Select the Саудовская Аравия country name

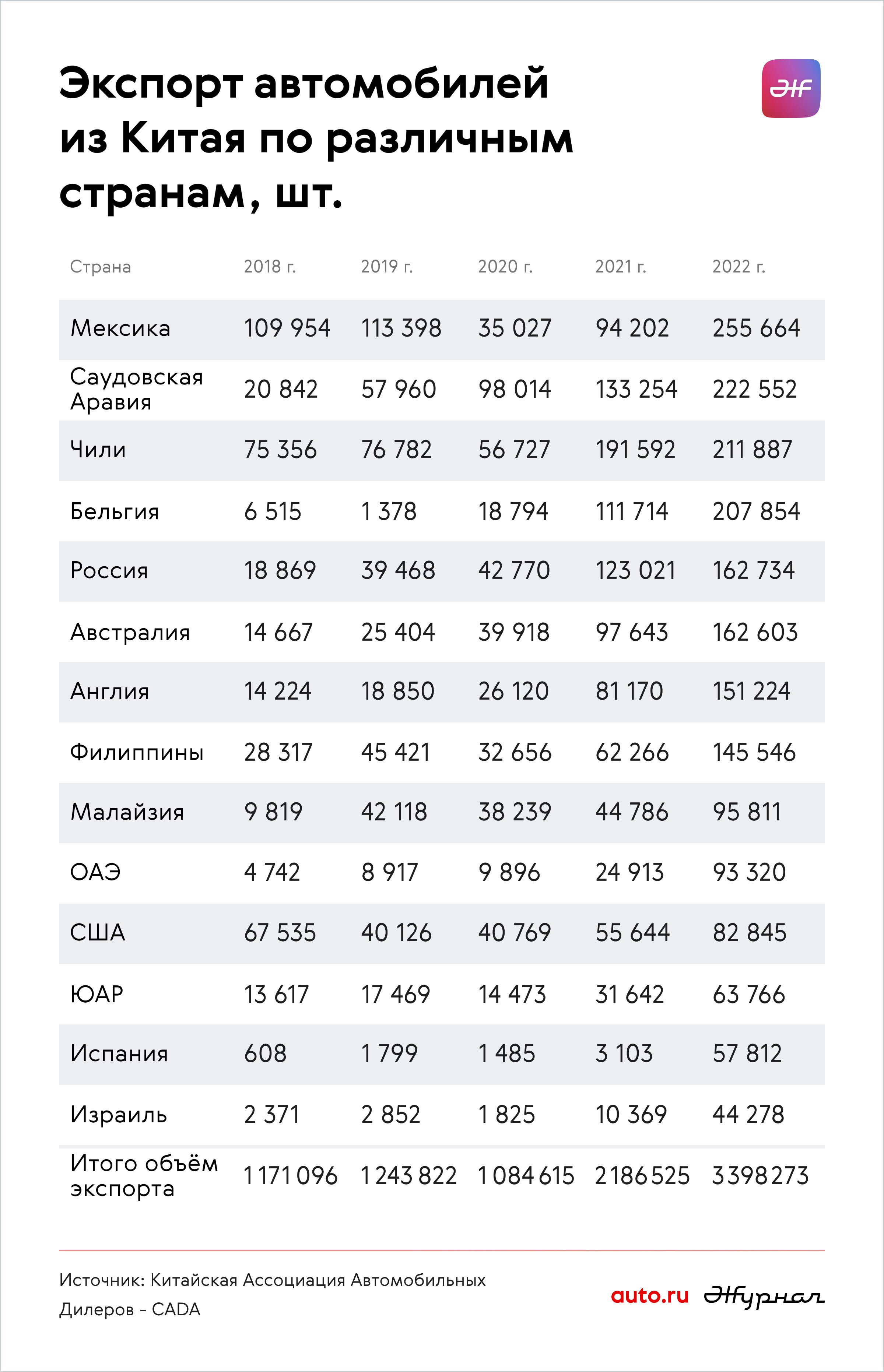pyautogui.click(x=137, y=389)
